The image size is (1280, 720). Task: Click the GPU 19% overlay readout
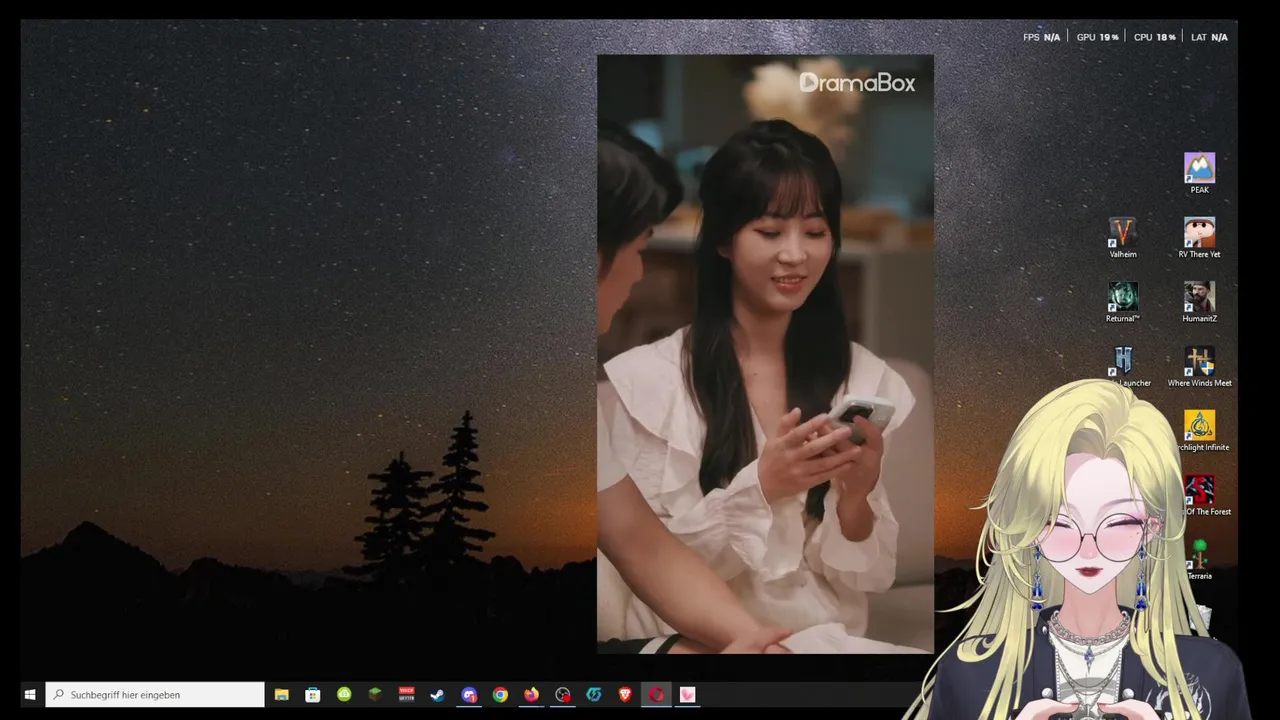[x=1097, y=37]
